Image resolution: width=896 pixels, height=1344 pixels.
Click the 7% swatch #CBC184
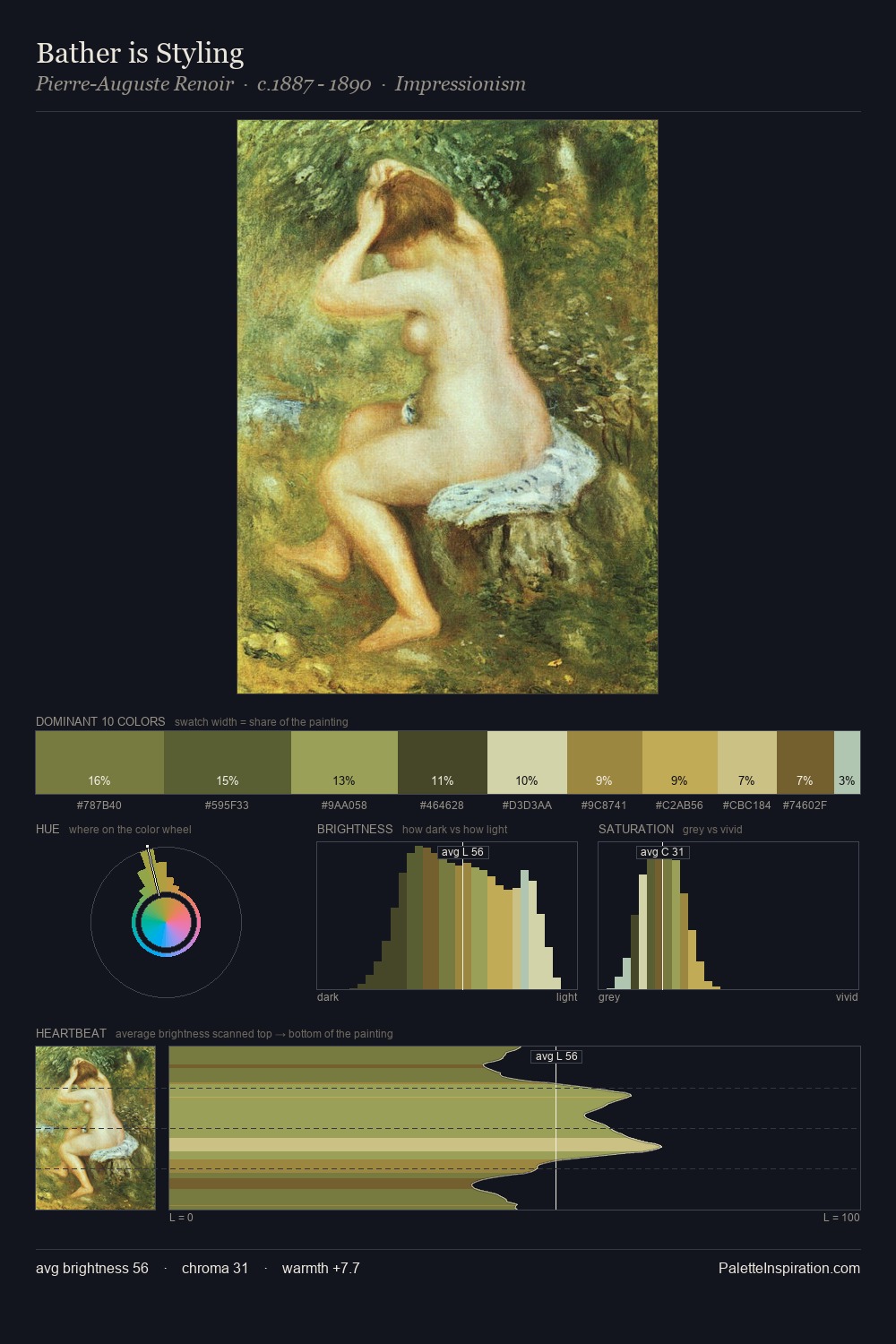tap(747, 762)
